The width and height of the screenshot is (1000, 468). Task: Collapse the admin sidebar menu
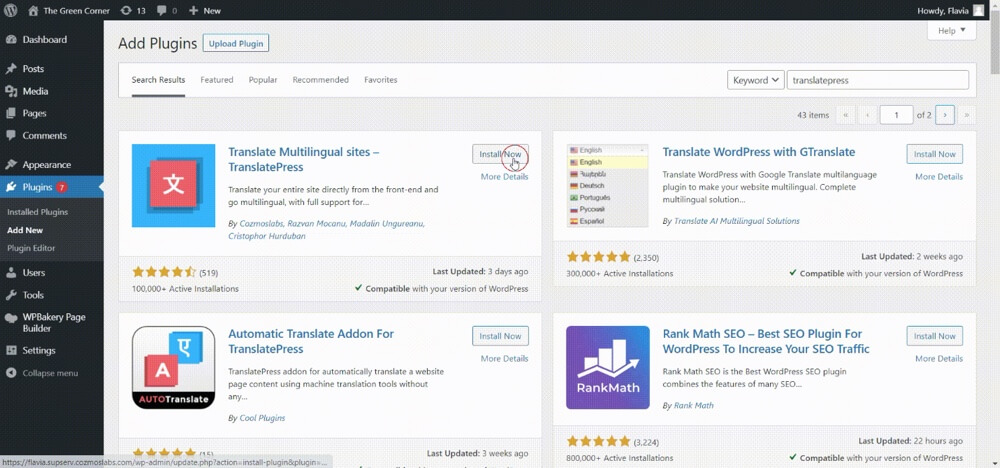coord(49,373)
